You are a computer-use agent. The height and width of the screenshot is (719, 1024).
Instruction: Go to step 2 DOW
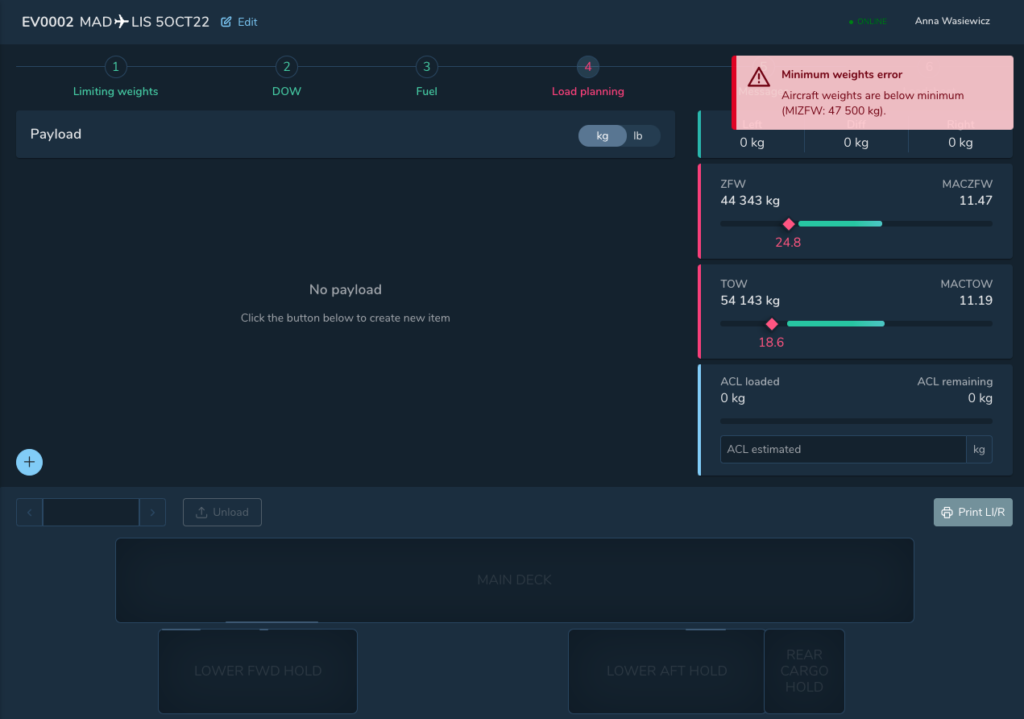pos(287,77)
